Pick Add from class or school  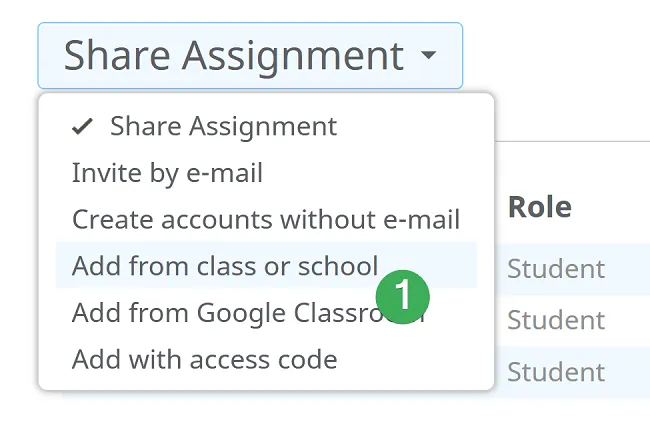225,266
